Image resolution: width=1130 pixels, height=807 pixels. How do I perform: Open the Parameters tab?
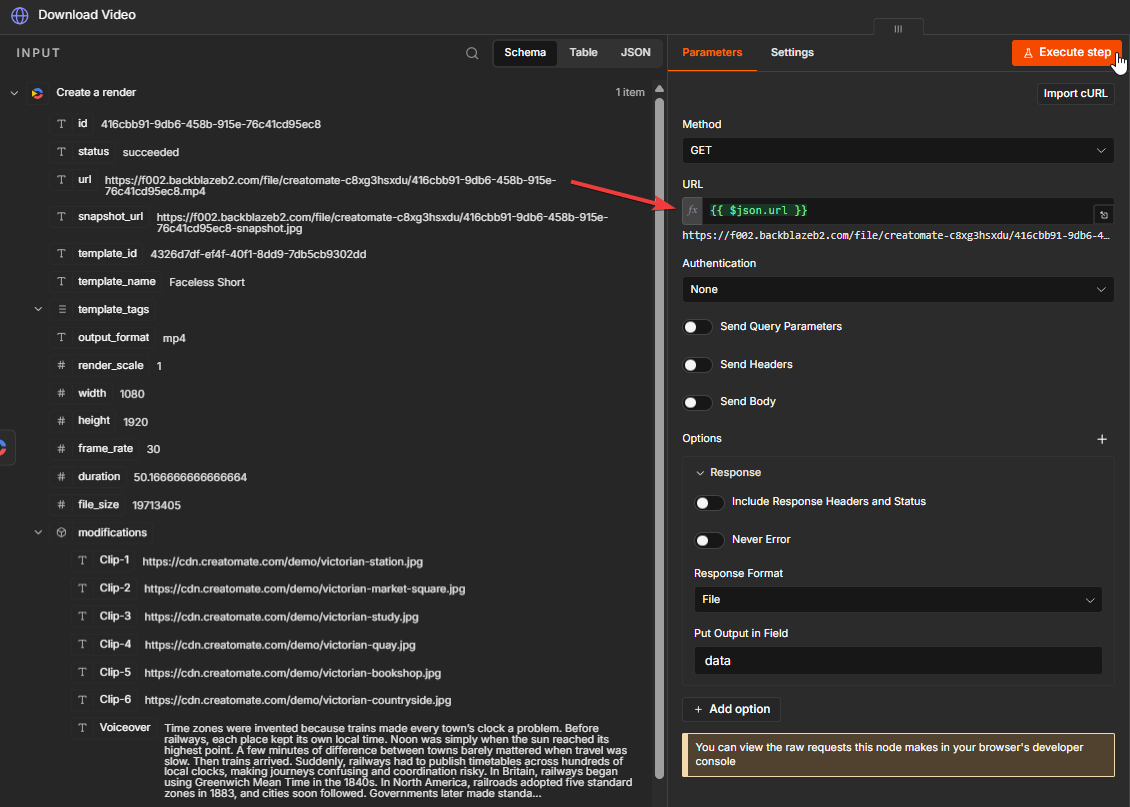[x=712, y=53]
